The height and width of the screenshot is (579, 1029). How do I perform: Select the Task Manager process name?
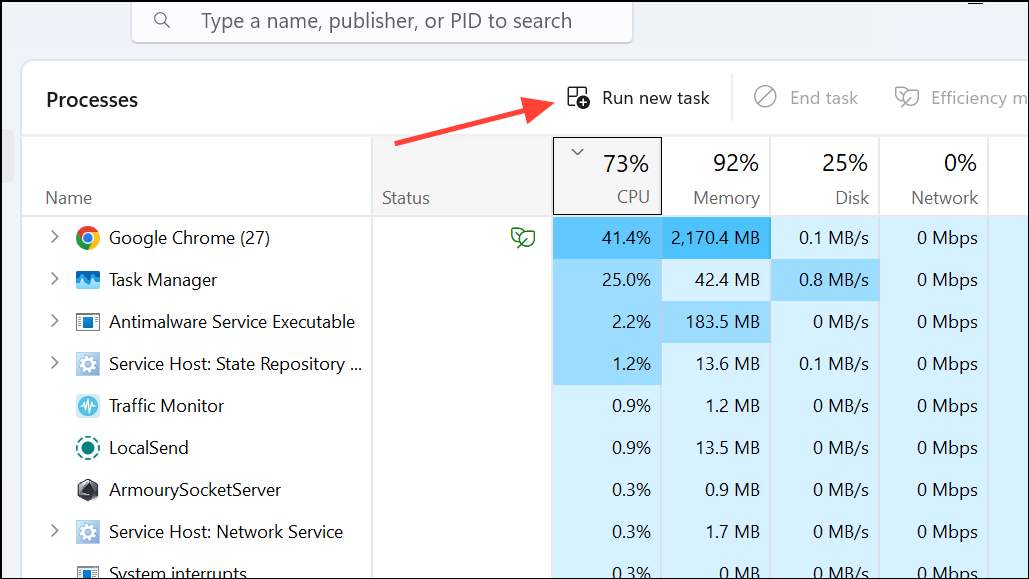(163, 280)
